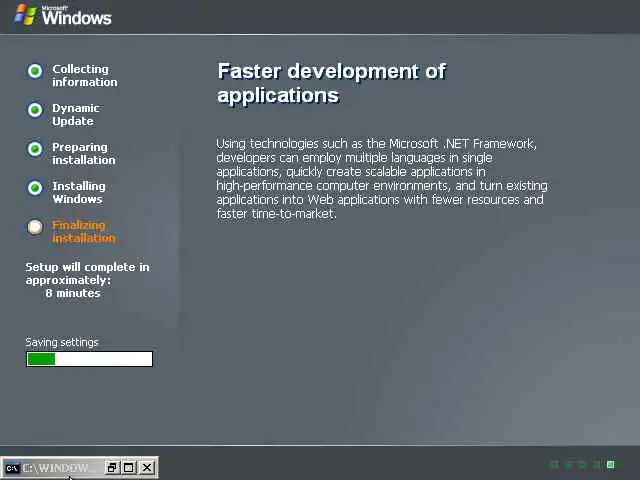The height and width of the screenshot is (480, 640).
Task: Click the 'Dynamic Update' step label
Action: (76, 115)
